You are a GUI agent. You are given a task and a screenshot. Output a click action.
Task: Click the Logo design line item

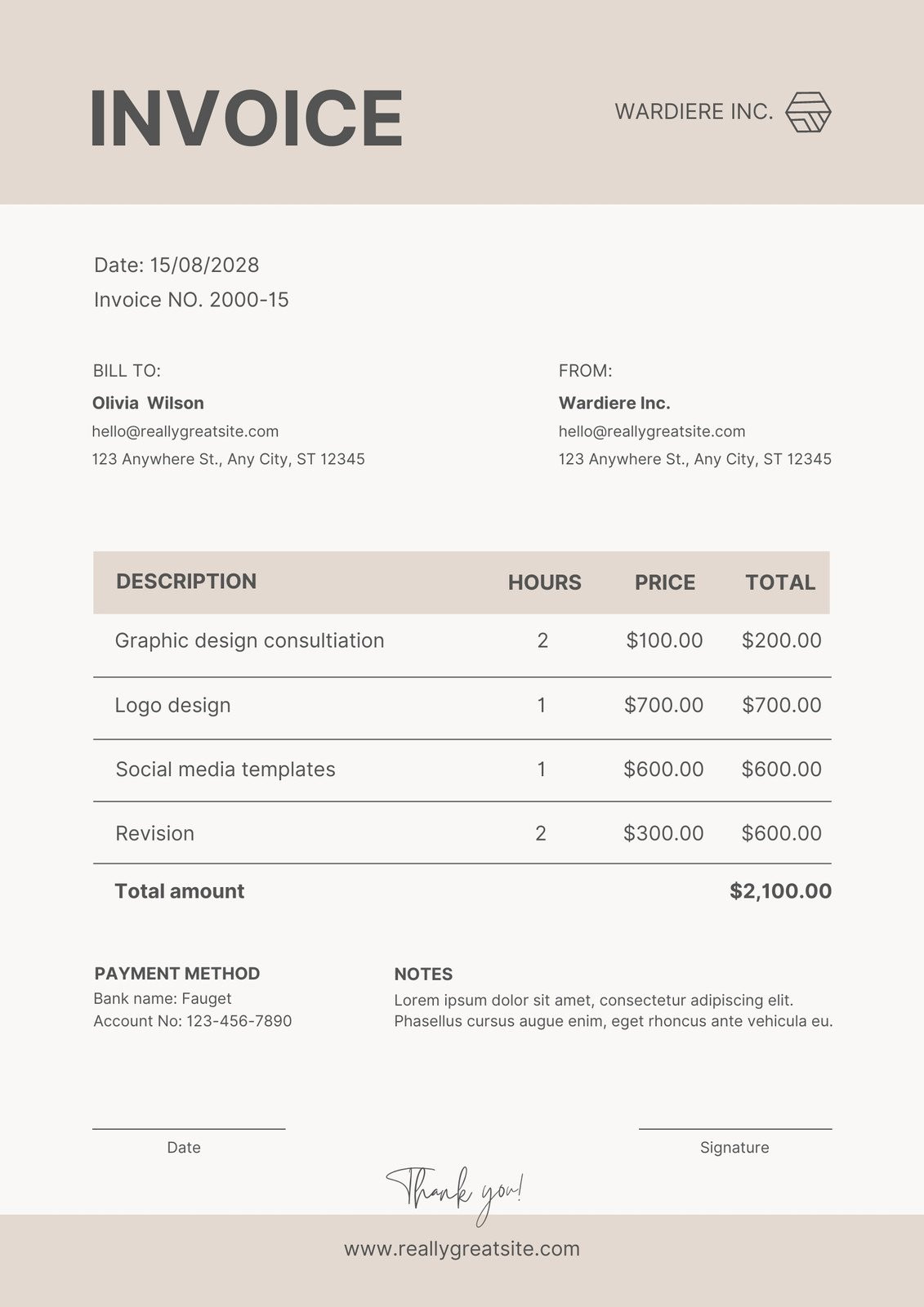(x=172, y=705)
